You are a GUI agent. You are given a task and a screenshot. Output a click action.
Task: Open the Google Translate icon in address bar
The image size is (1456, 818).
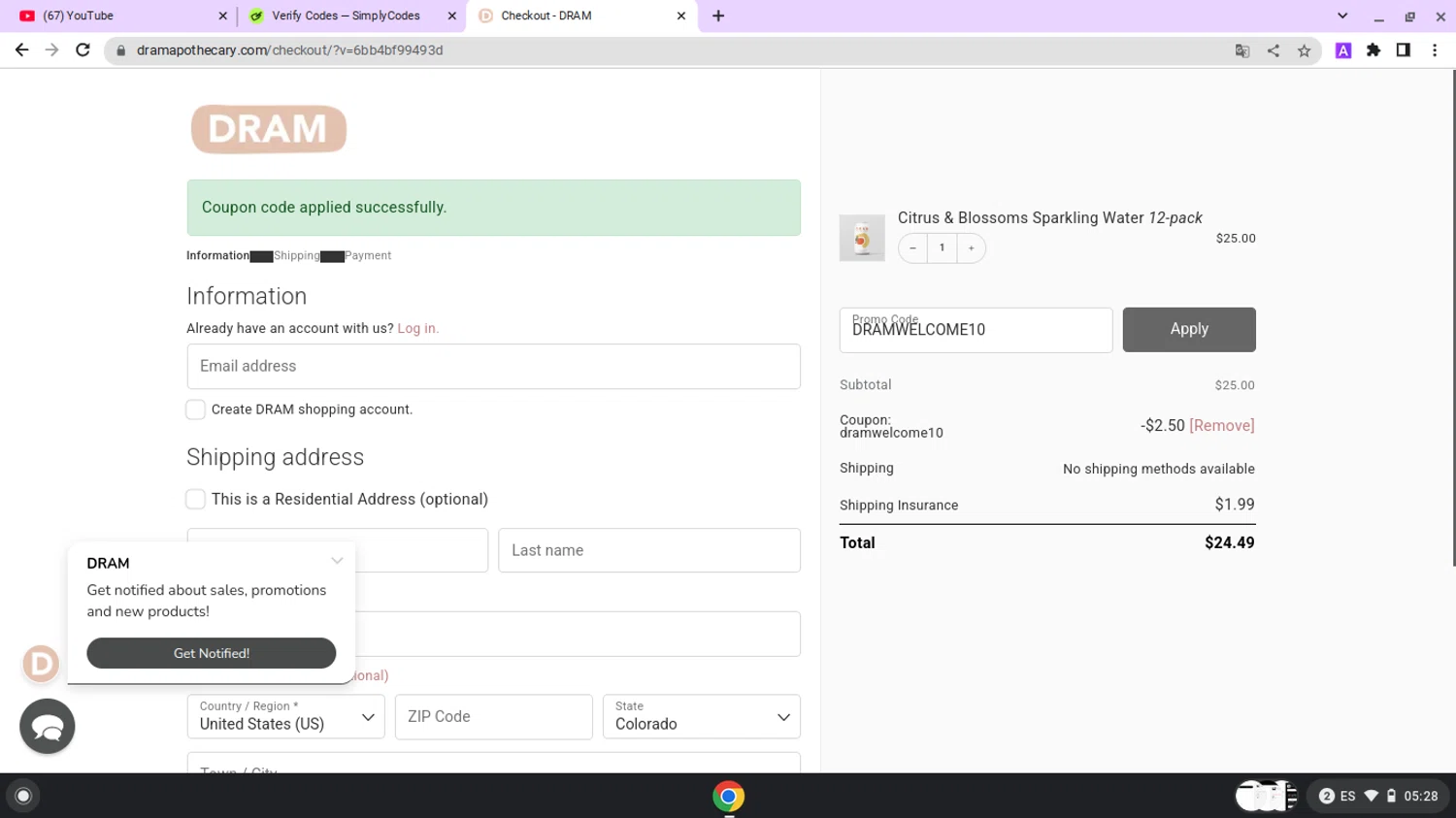click(1242, 50)
